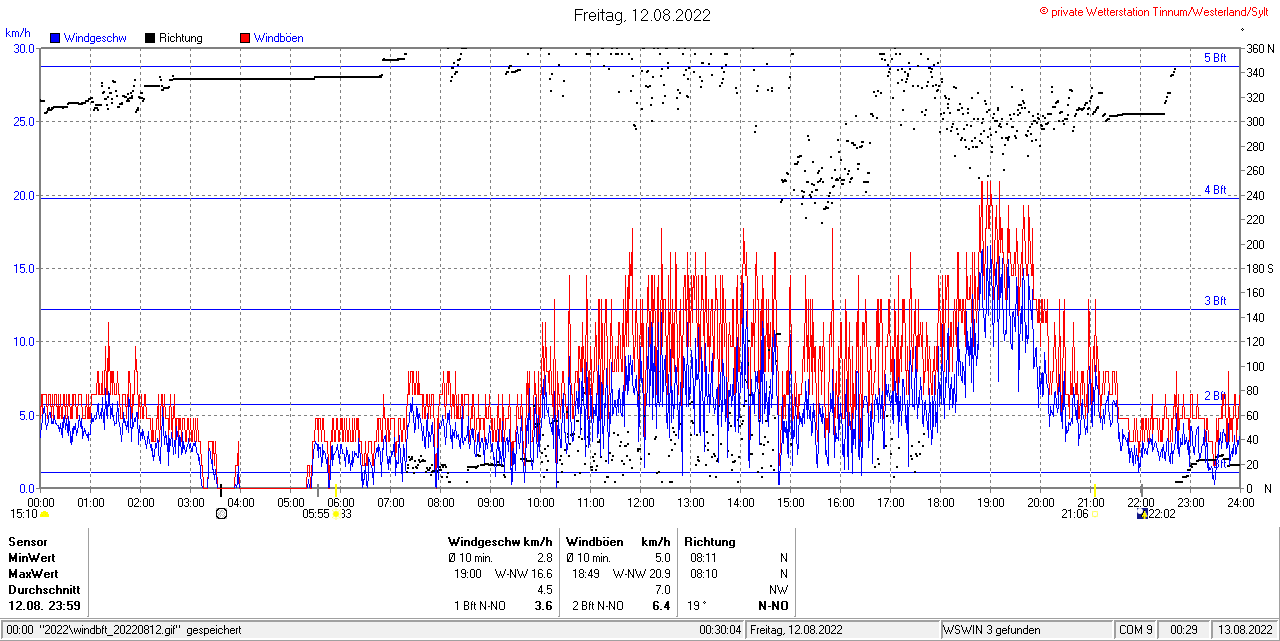Click the MaxWert row label
Image resolution: width=1280 pixels, height=641 pixels.
(x=34, y=574)
